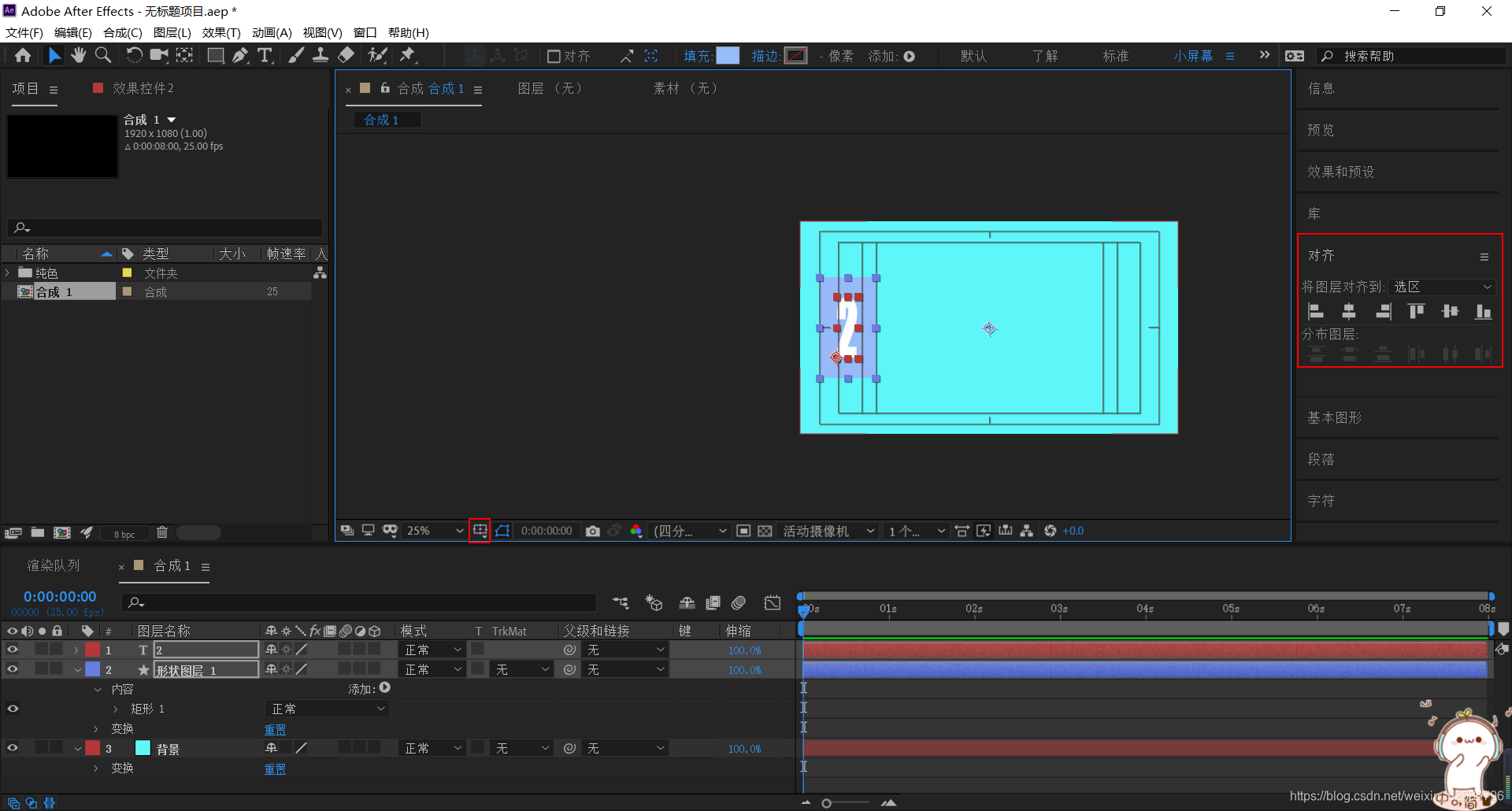This screenshot has height=811, width=1512.
Task: Hide the 背景 layer with eye toggle
Action: click(x=13, y=748)
